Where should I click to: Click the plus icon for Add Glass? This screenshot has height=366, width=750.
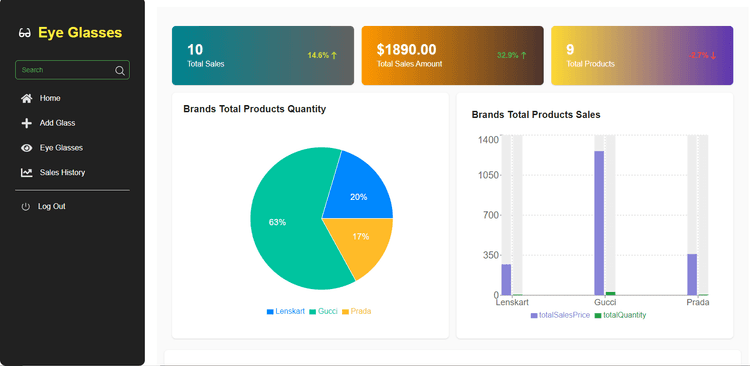point(27,123)
